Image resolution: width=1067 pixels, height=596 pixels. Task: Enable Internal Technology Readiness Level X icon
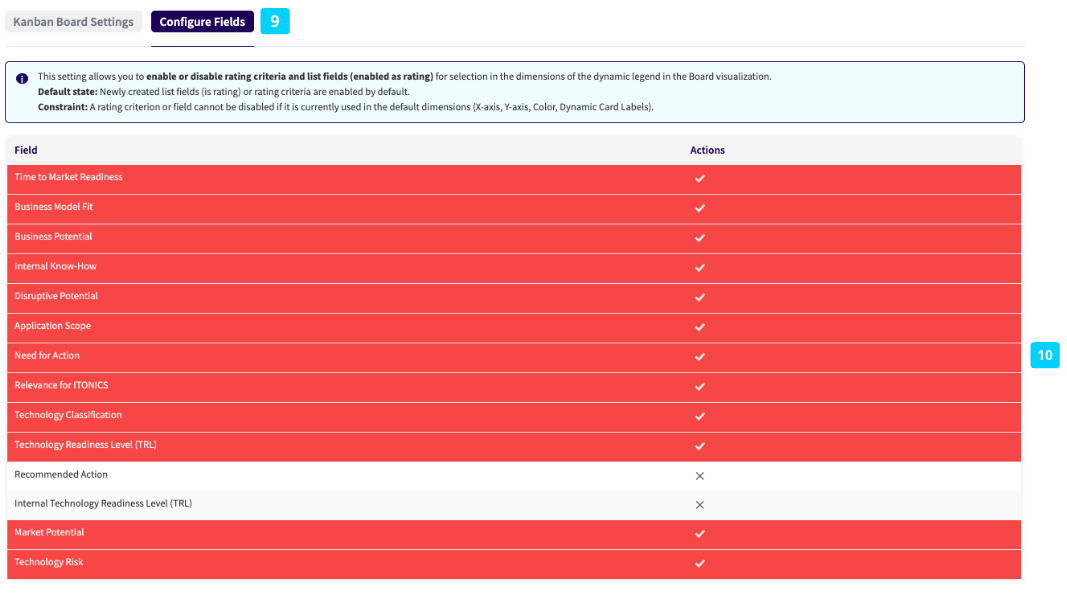pos(700,505)
